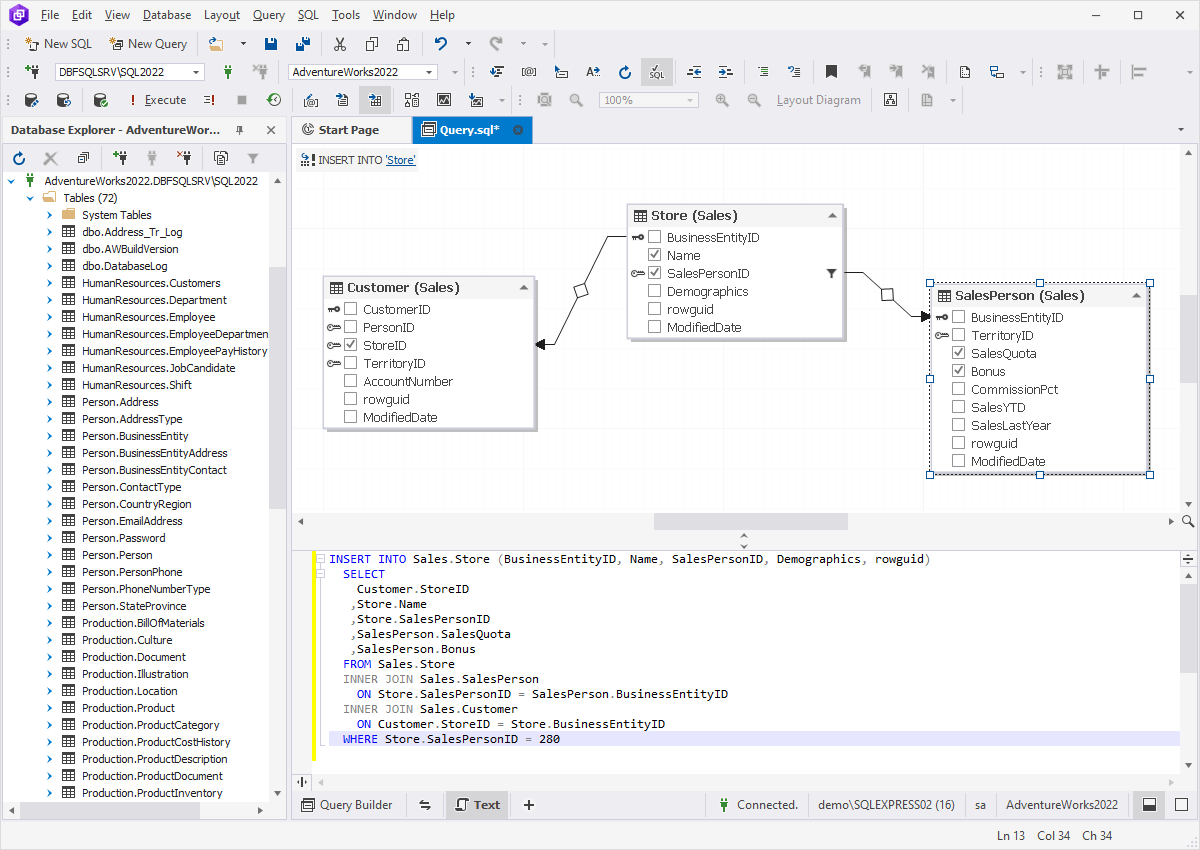Image resolution: width=1200 pixels, height=850 pixels.
Task: Open the 100% zoom level dropdown
Action: [689, 100]
